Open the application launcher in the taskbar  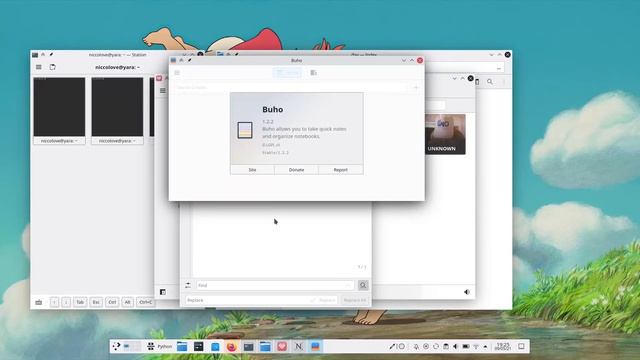[x=116, y=346]
